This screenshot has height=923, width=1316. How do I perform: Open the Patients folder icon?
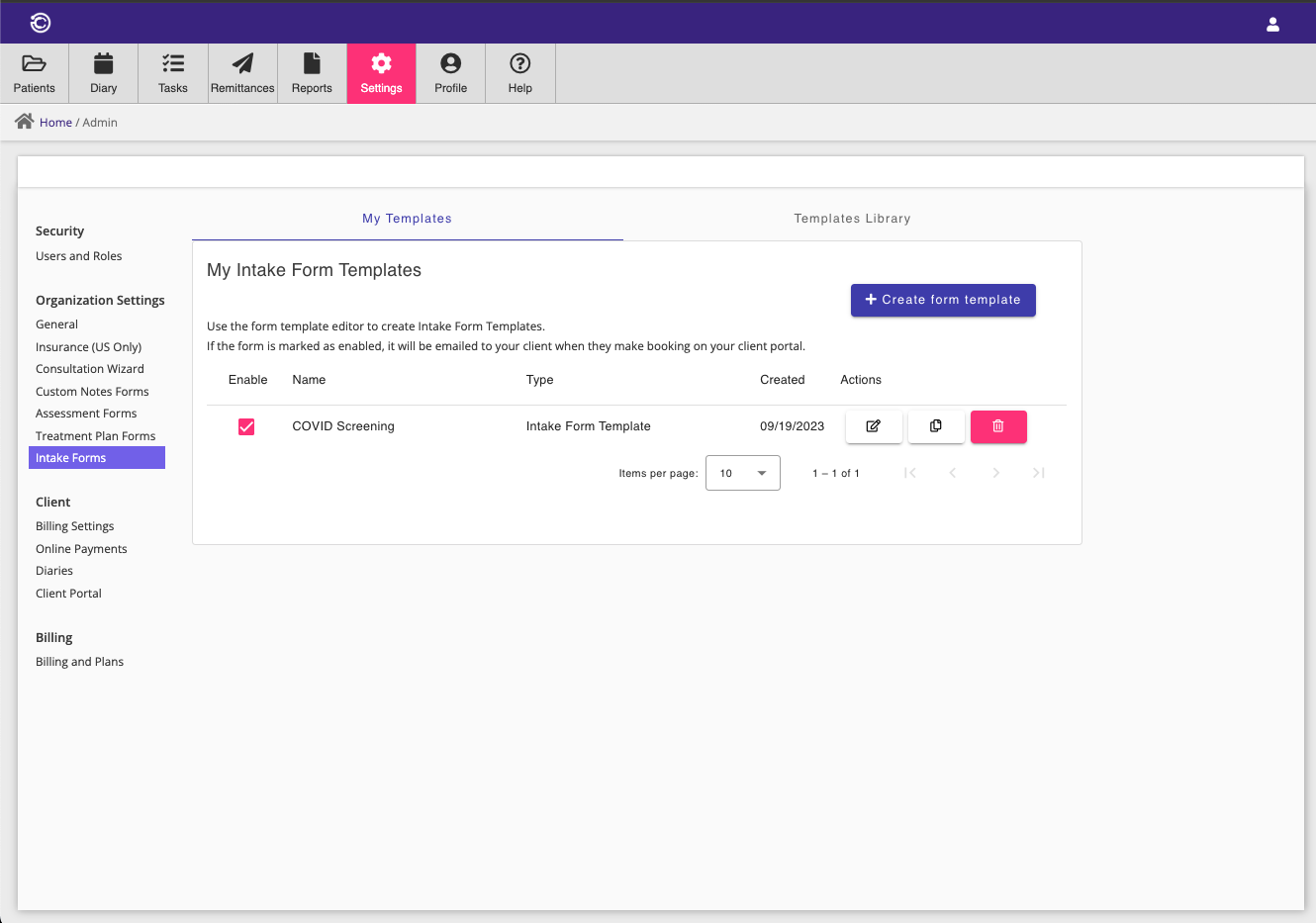34,64
